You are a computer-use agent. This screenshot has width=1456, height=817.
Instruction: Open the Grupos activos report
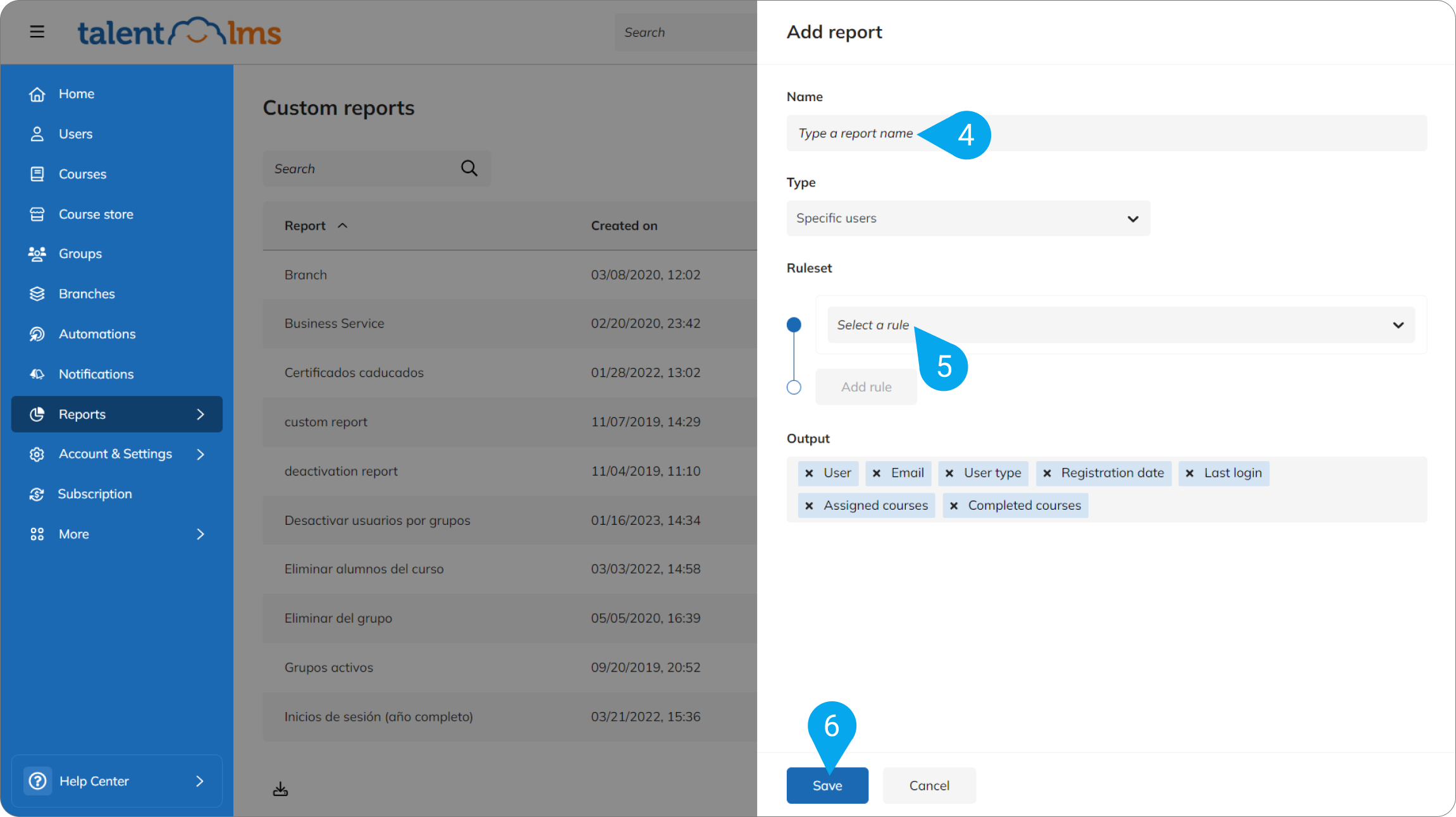[510, 668]
